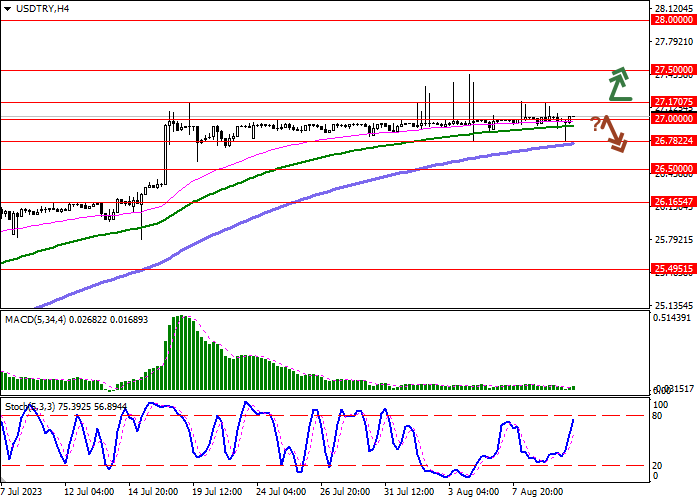Click the tallest MACD histogram peak bar

coord(182,353)
